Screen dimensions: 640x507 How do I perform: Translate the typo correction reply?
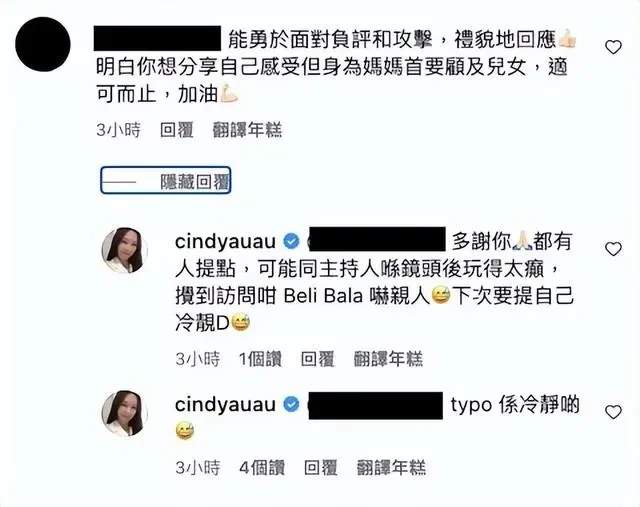point(391,468)
